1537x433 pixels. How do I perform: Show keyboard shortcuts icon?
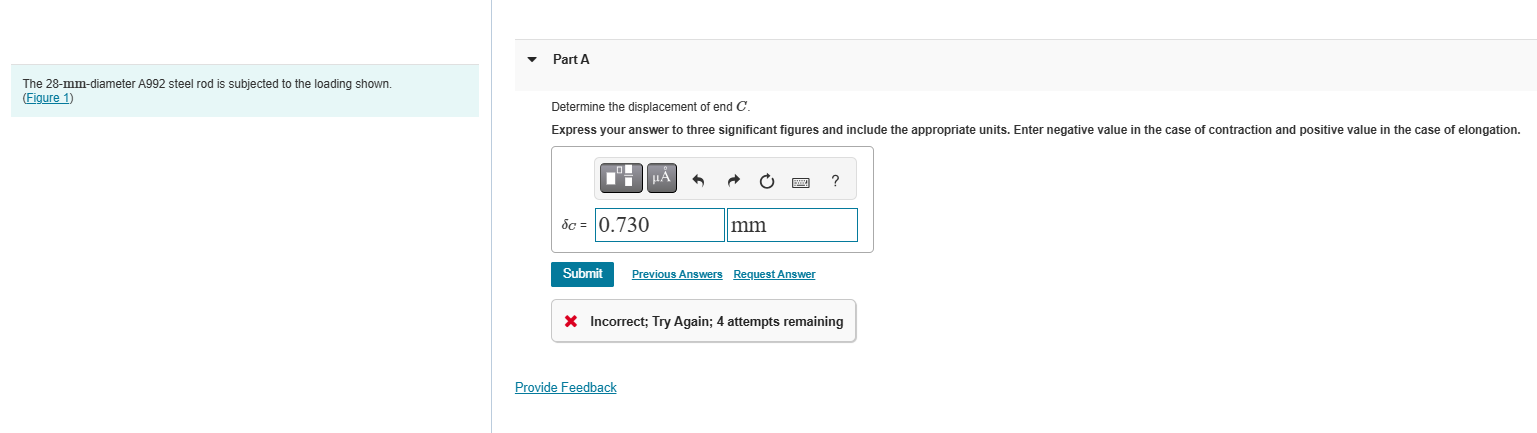coord(801,182)
